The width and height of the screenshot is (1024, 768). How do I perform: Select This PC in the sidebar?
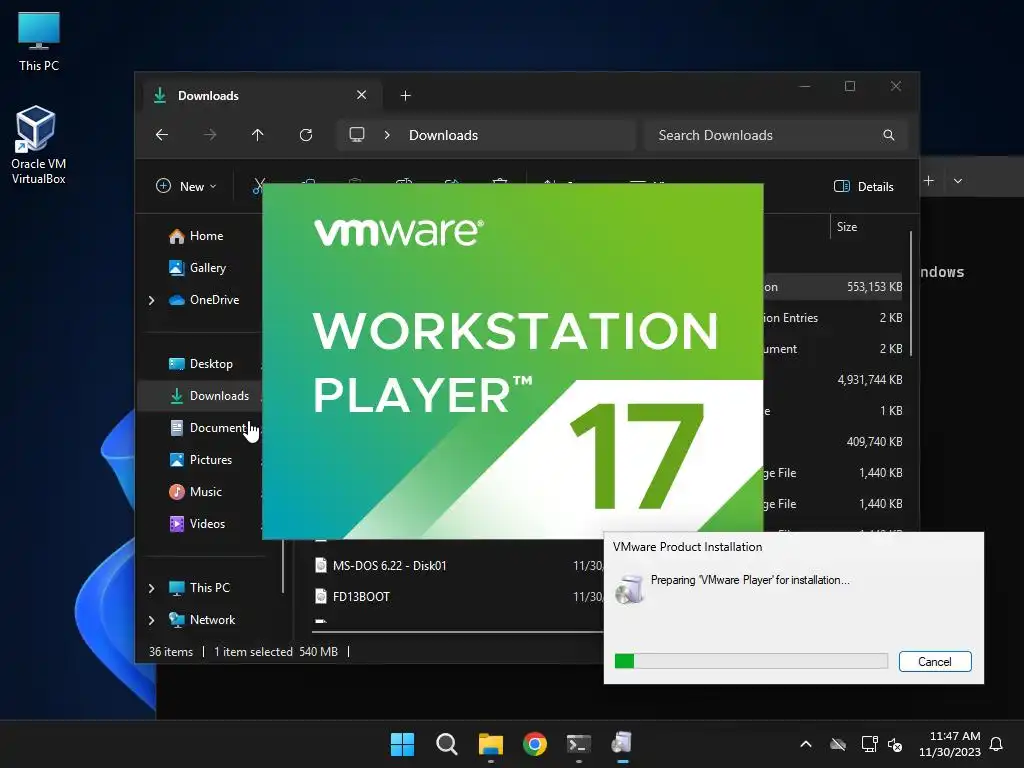click(199, 588)
